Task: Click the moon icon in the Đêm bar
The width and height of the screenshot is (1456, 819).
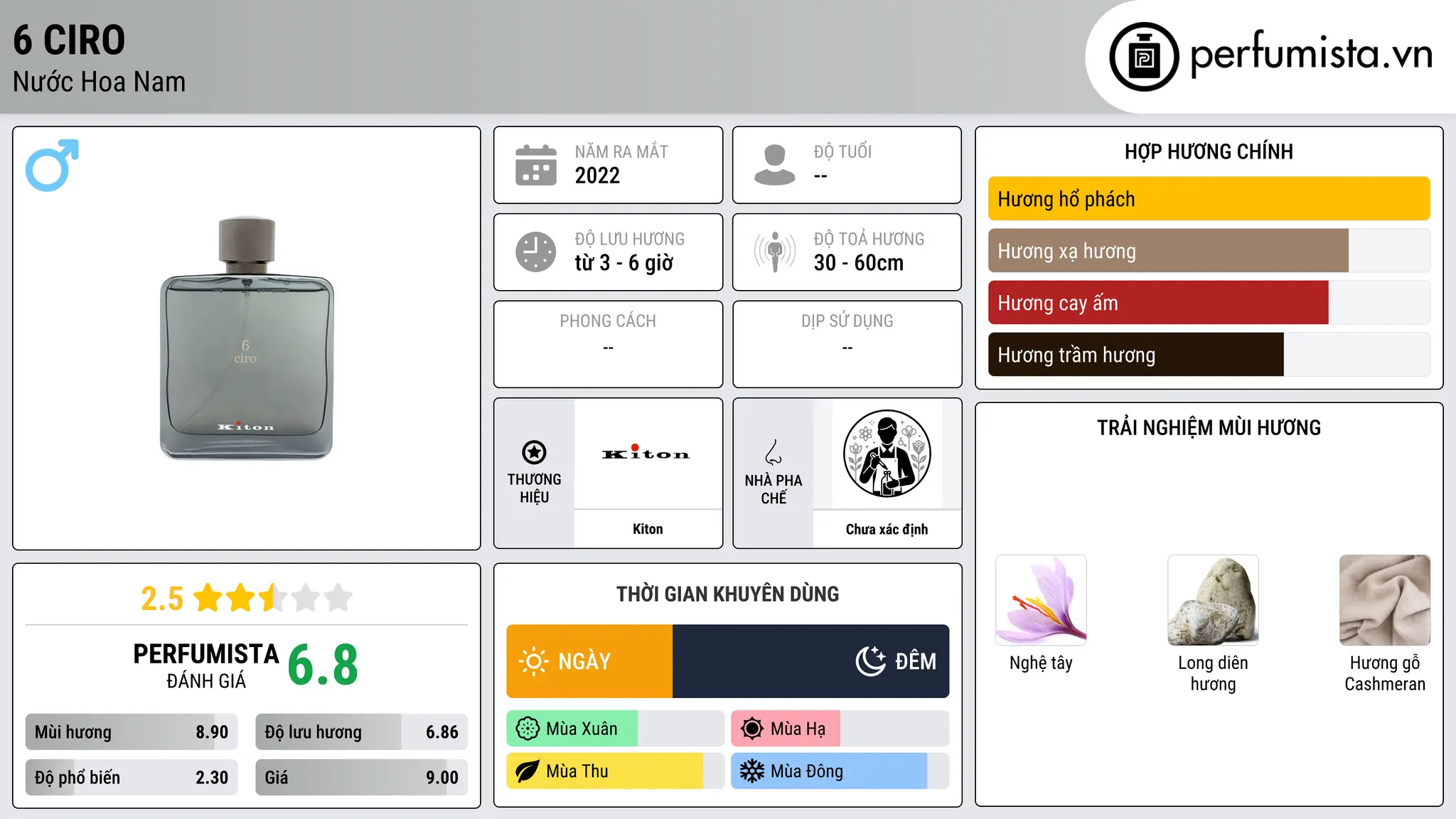Action: point(870,661)
